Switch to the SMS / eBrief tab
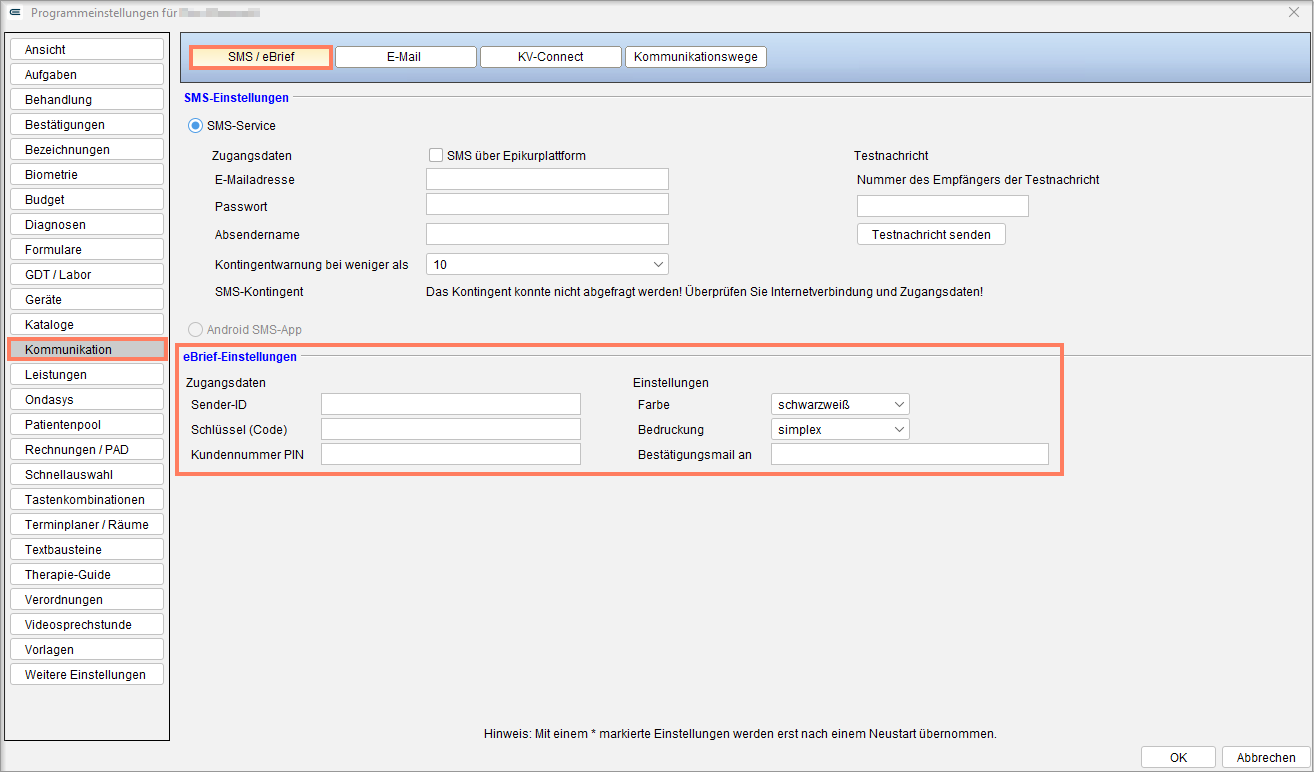The width and height of the screenshot is (1314, 772). (261, 57)
